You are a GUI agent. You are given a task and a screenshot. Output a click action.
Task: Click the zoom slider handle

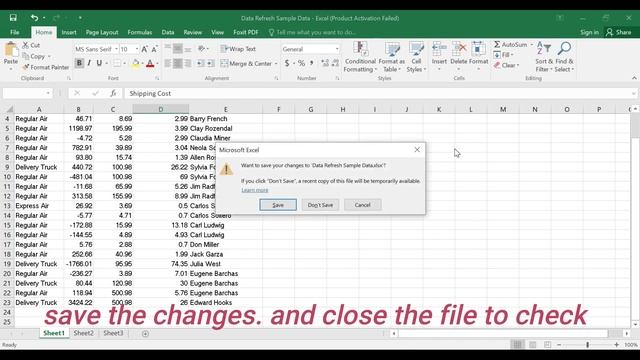tap(587, 345)
